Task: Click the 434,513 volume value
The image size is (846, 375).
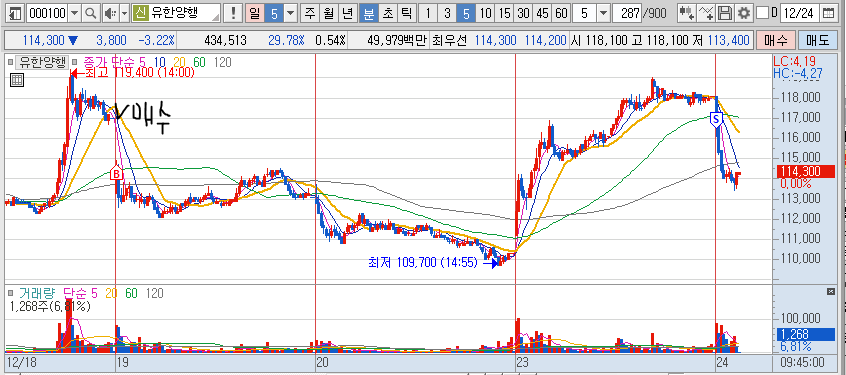Action: point(226,40)
